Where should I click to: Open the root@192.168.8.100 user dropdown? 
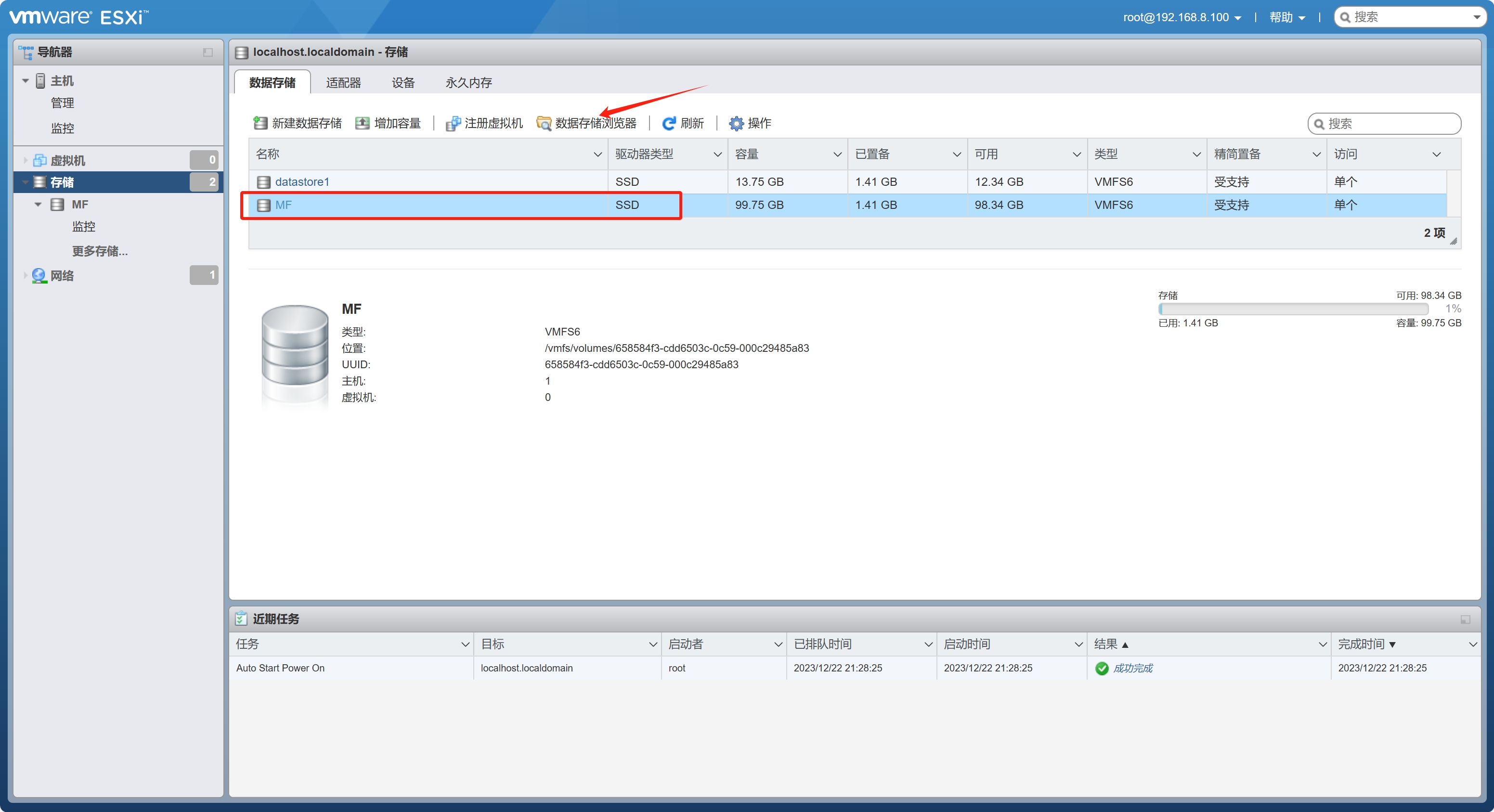(x=1182, y=17)
